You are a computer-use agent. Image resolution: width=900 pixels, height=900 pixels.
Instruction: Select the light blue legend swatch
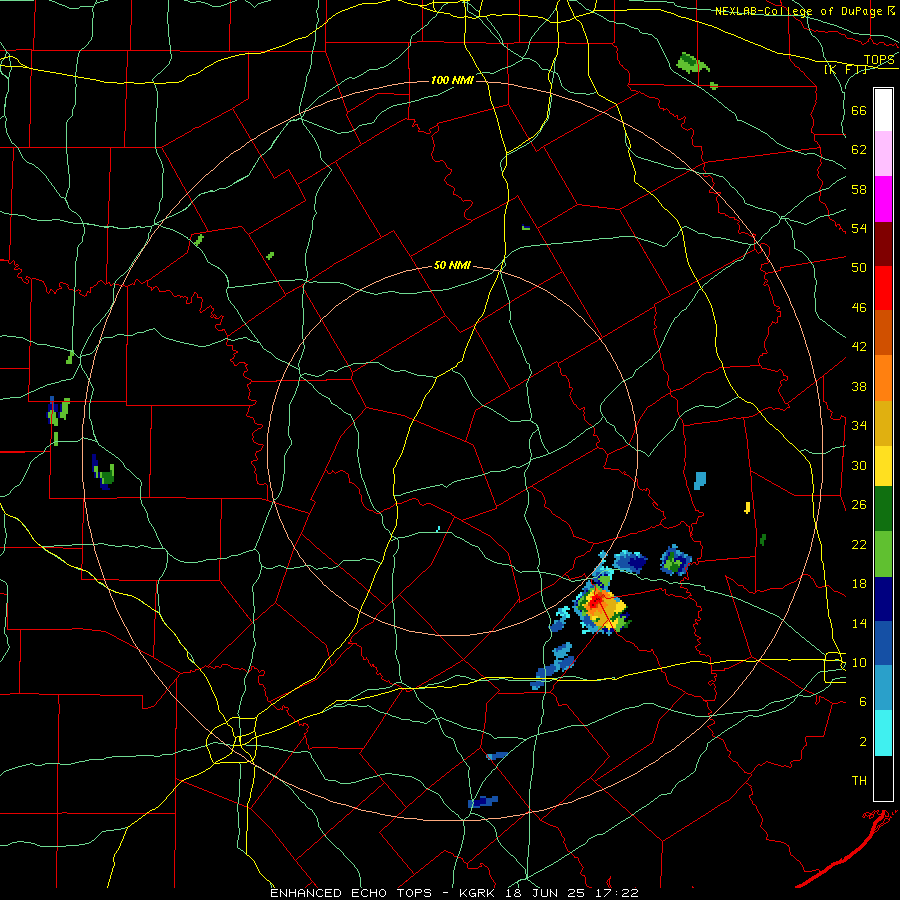click(883, 688)
